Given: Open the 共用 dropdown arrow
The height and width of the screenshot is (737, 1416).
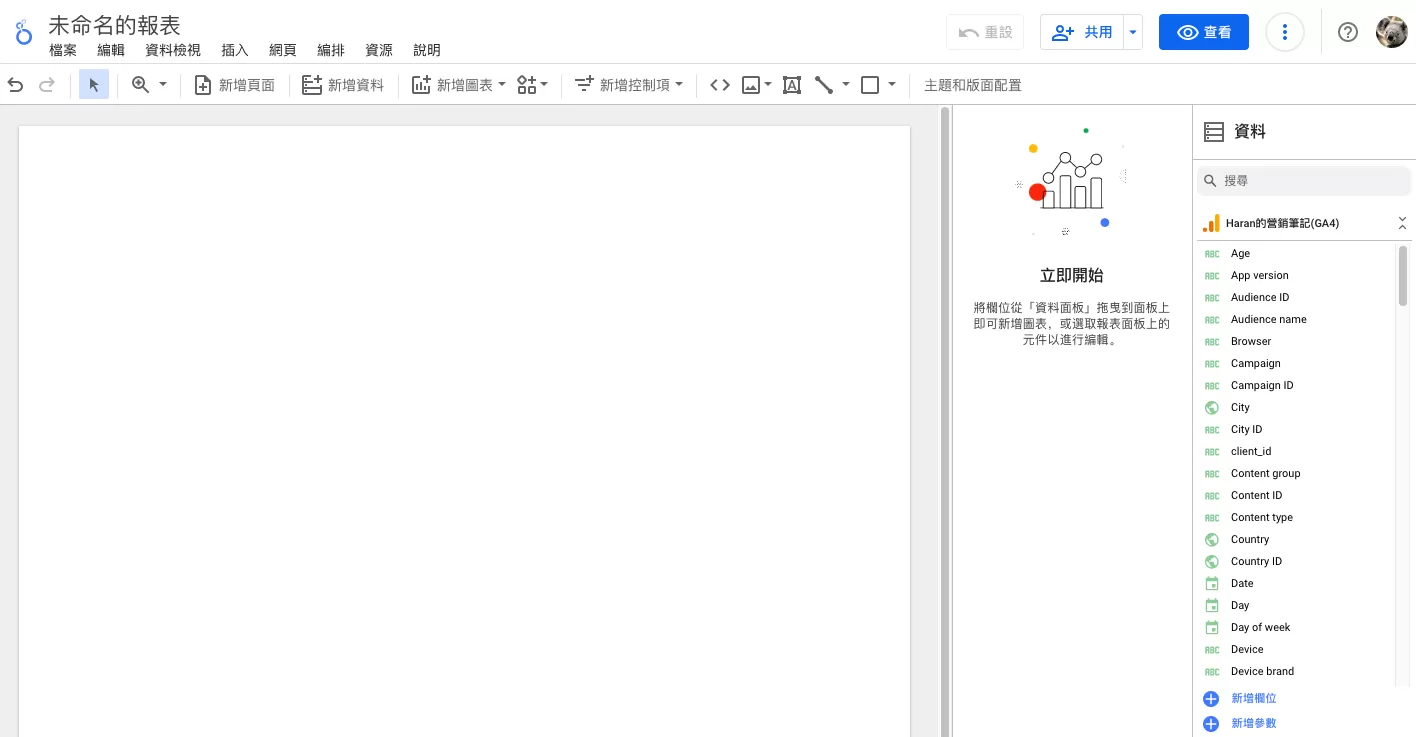Looking at the screenshot, I should (x=1133, y=32).
